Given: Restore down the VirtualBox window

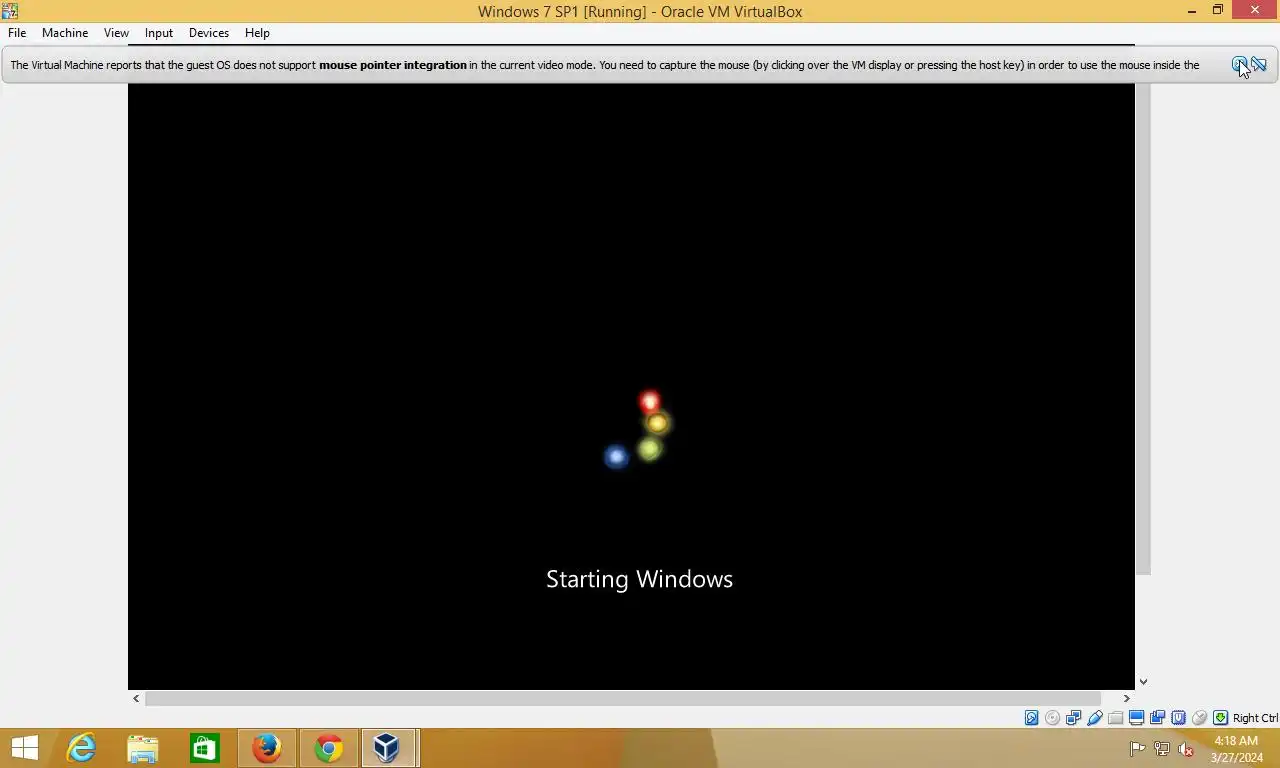Looking at the screenshot, I should coord(1218,10).
